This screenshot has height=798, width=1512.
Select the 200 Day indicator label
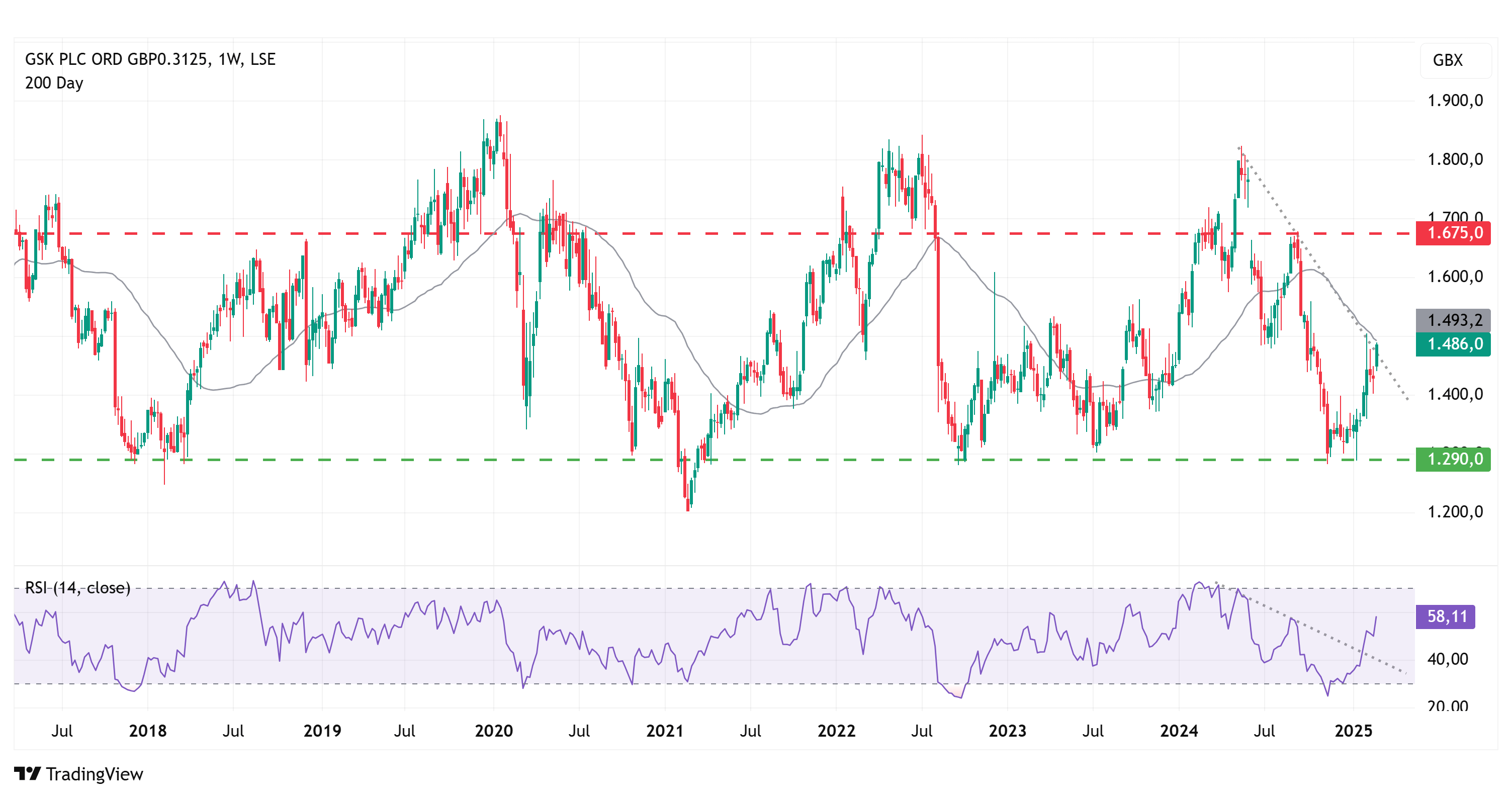click(54, 83)
